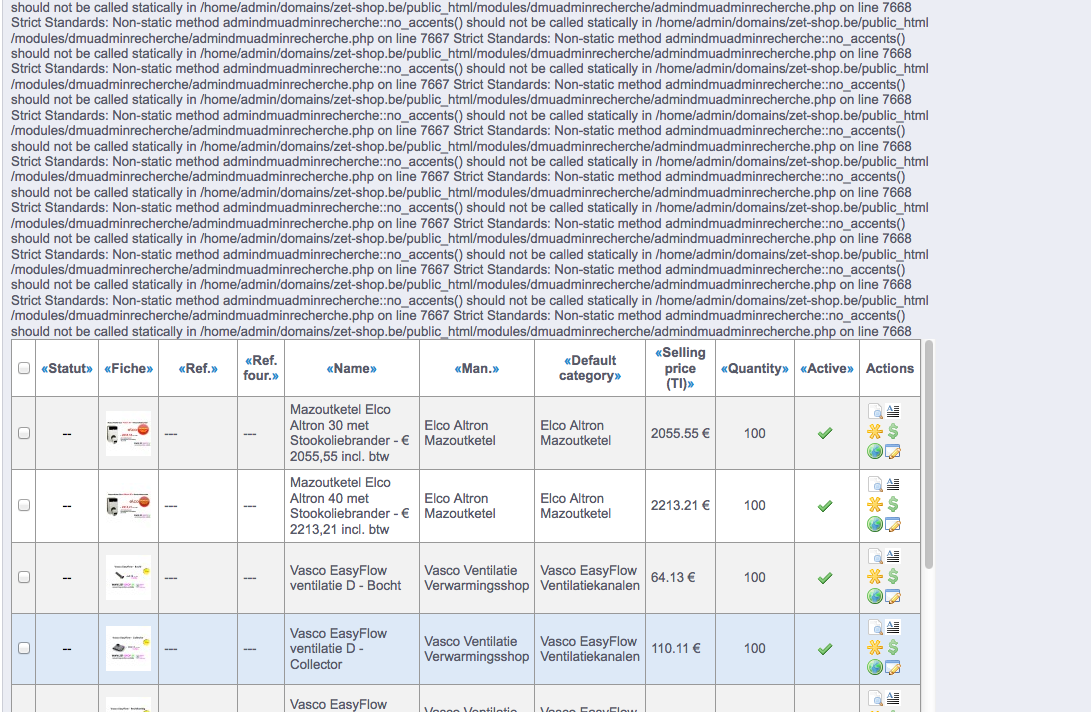Screen dimensions: 1091x712
Task: Open product thumbnail for Elco Altron 40
Action: [128, 506]
